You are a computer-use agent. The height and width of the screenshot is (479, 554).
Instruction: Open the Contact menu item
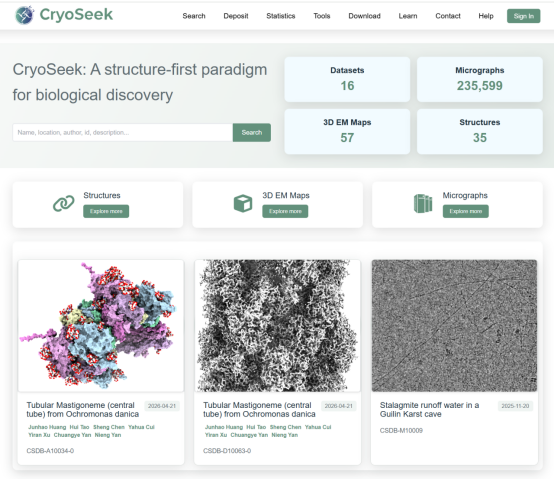coord(448,16)
